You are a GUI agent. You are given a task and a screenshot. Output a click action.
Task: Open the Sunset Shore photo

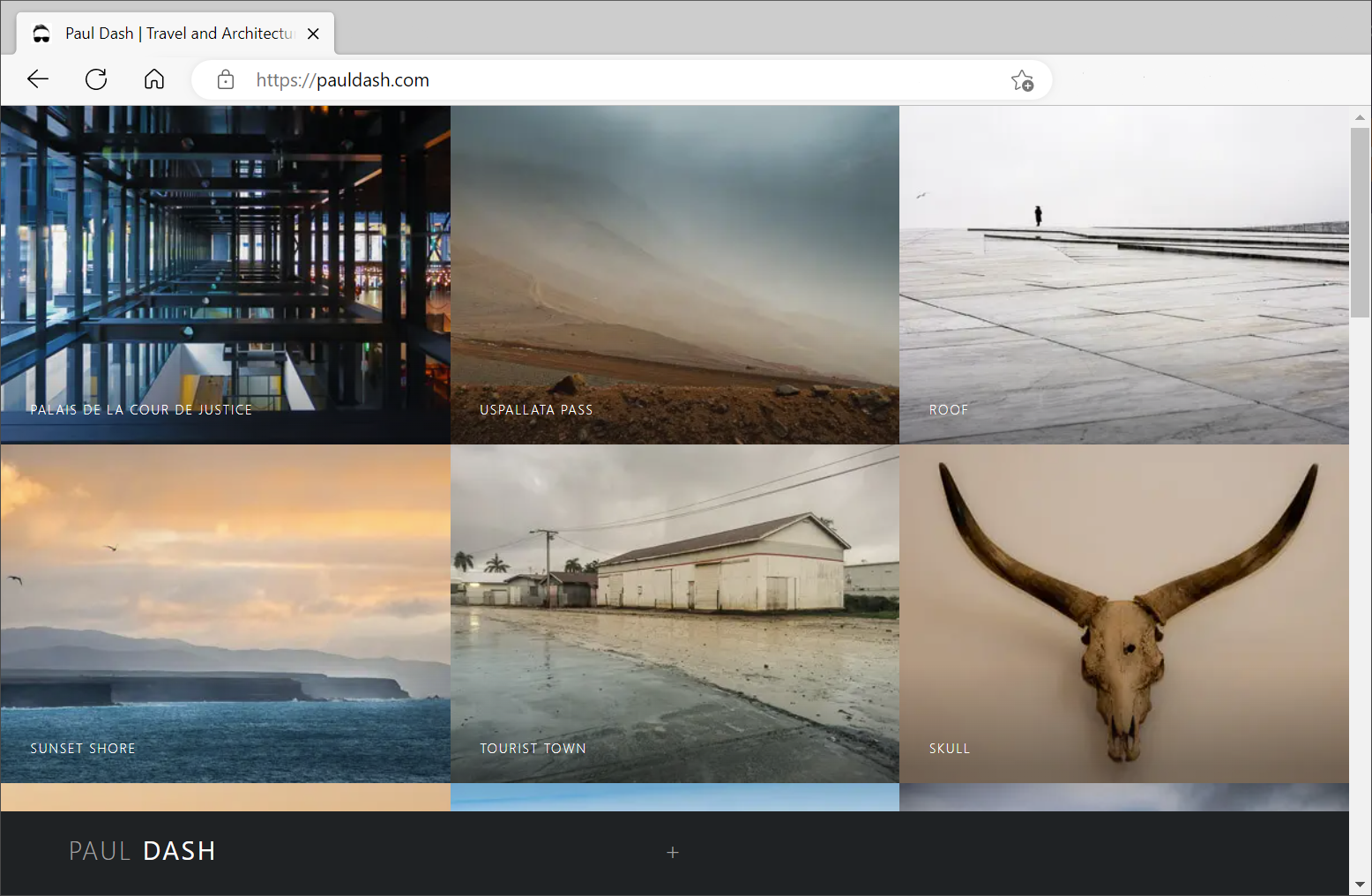click(226, 613)
